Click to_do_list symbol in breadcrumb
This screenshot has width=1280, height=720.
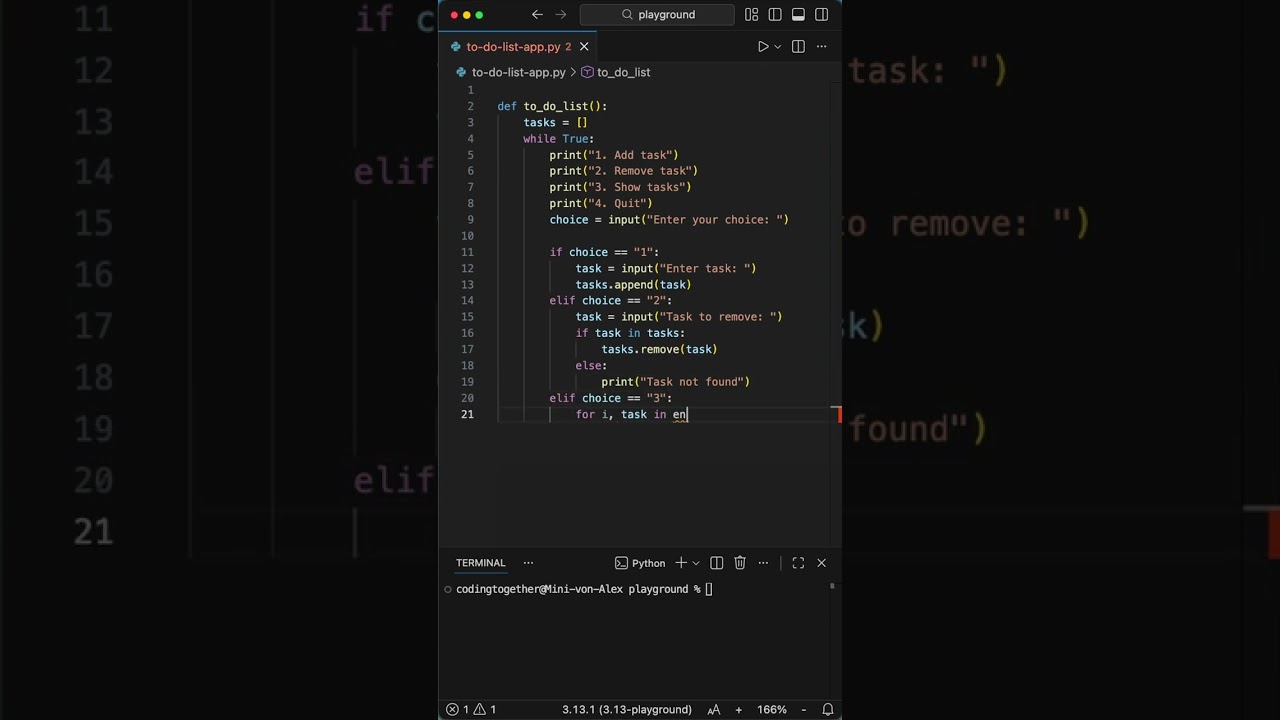pyautogui.click(x=623, y=73)
